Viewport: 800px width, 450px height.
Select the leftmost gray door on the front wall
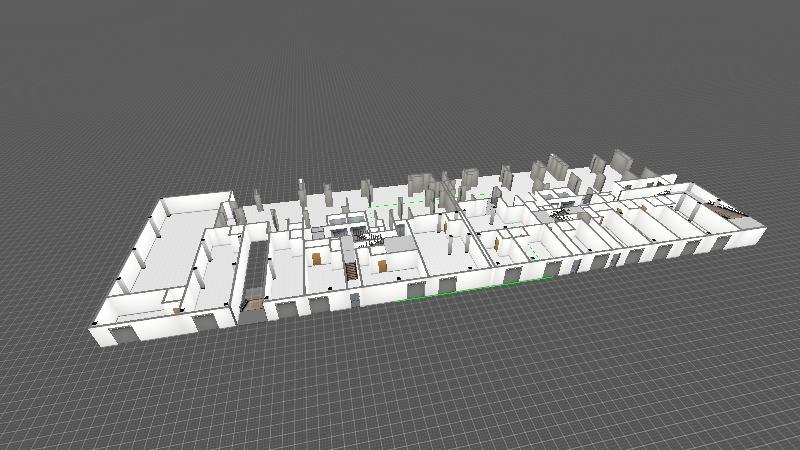click(126, 333)
